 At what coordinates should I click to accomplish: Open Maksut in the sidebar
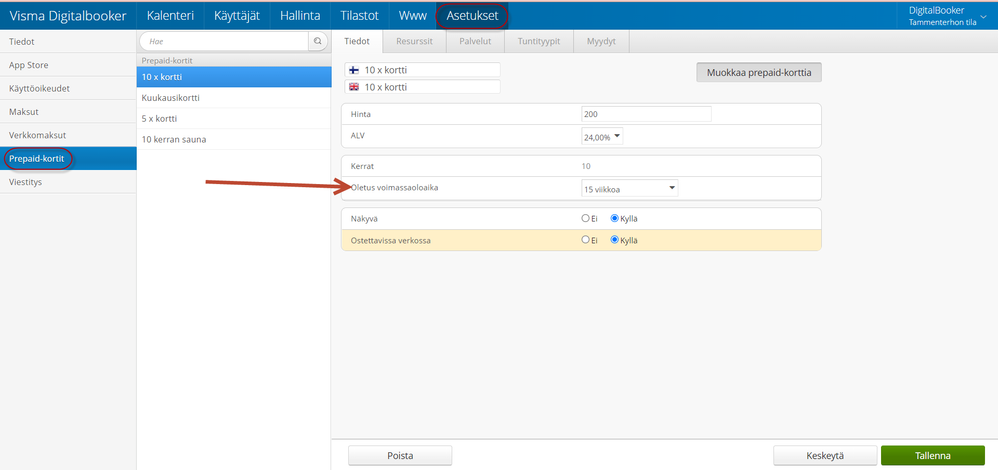[x=68, y=111]
